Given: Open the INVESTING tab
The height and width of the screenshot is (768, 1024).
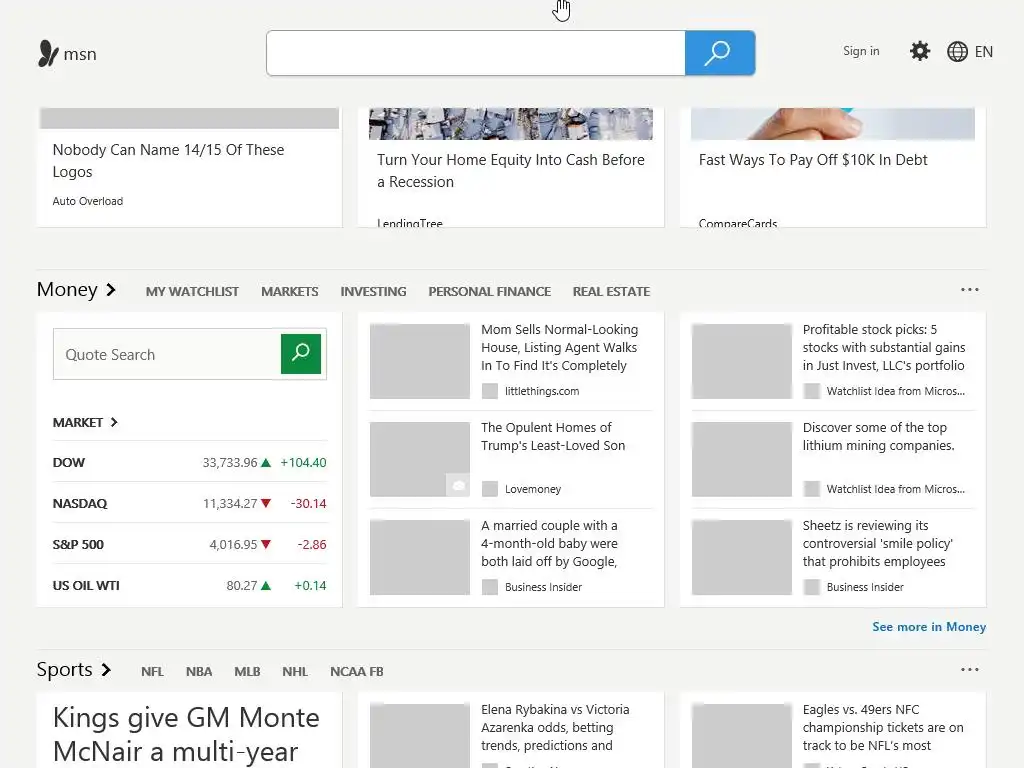Looking at the screenshot, I should click(x=373, y=291).
